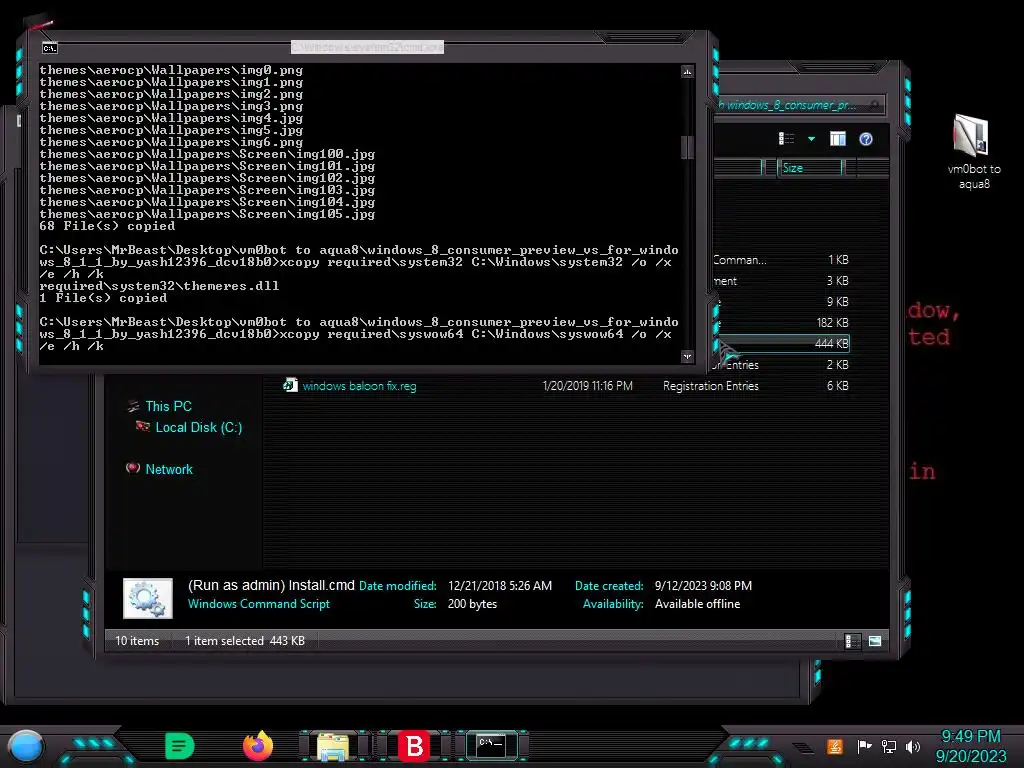1024x768 pixels.
Task: Open Action Center flag tray icon
Action: click(x=864, y=746)
